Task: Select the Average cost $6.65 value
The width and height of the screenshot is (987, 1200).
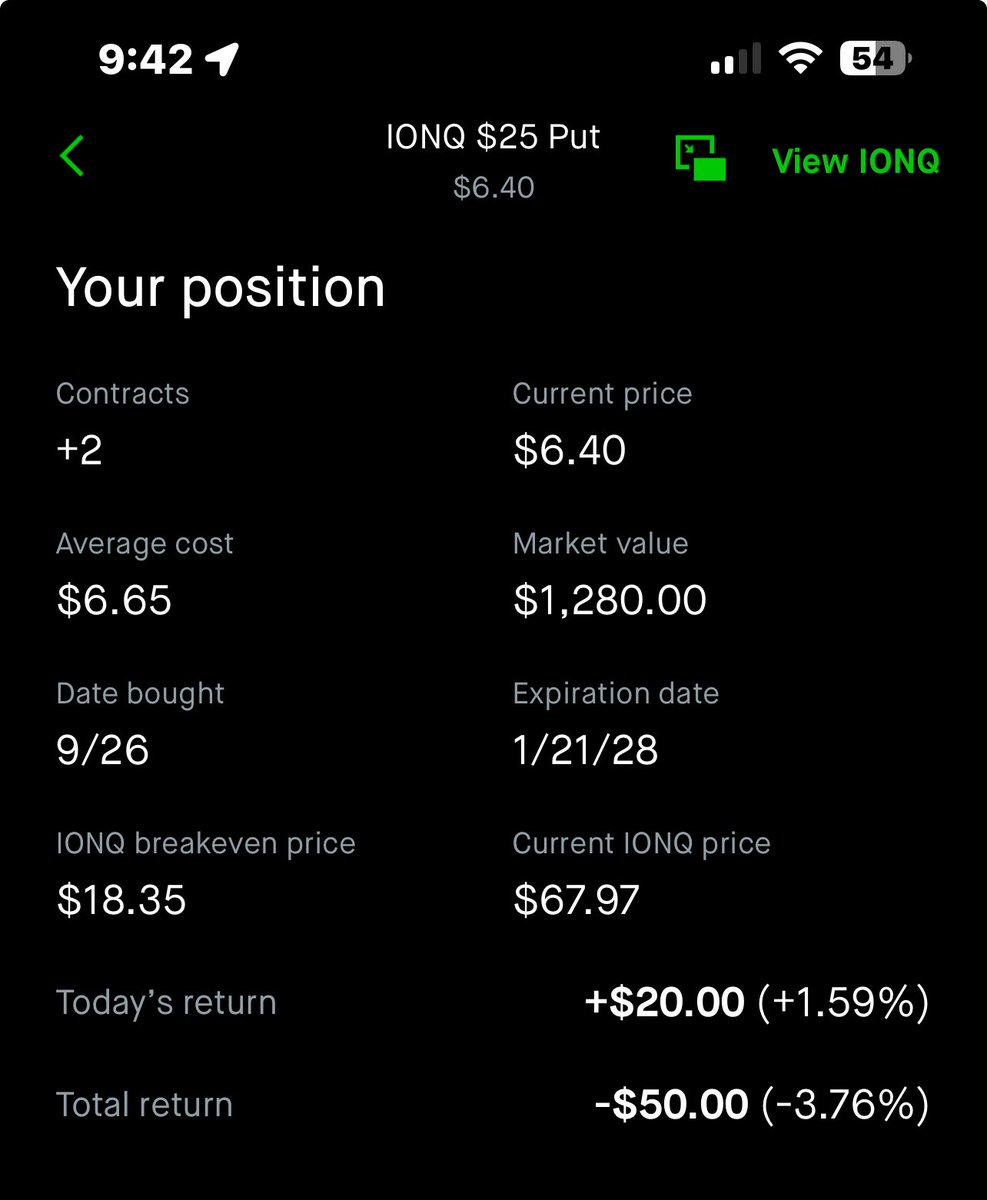Action: (x=114, y=600)
